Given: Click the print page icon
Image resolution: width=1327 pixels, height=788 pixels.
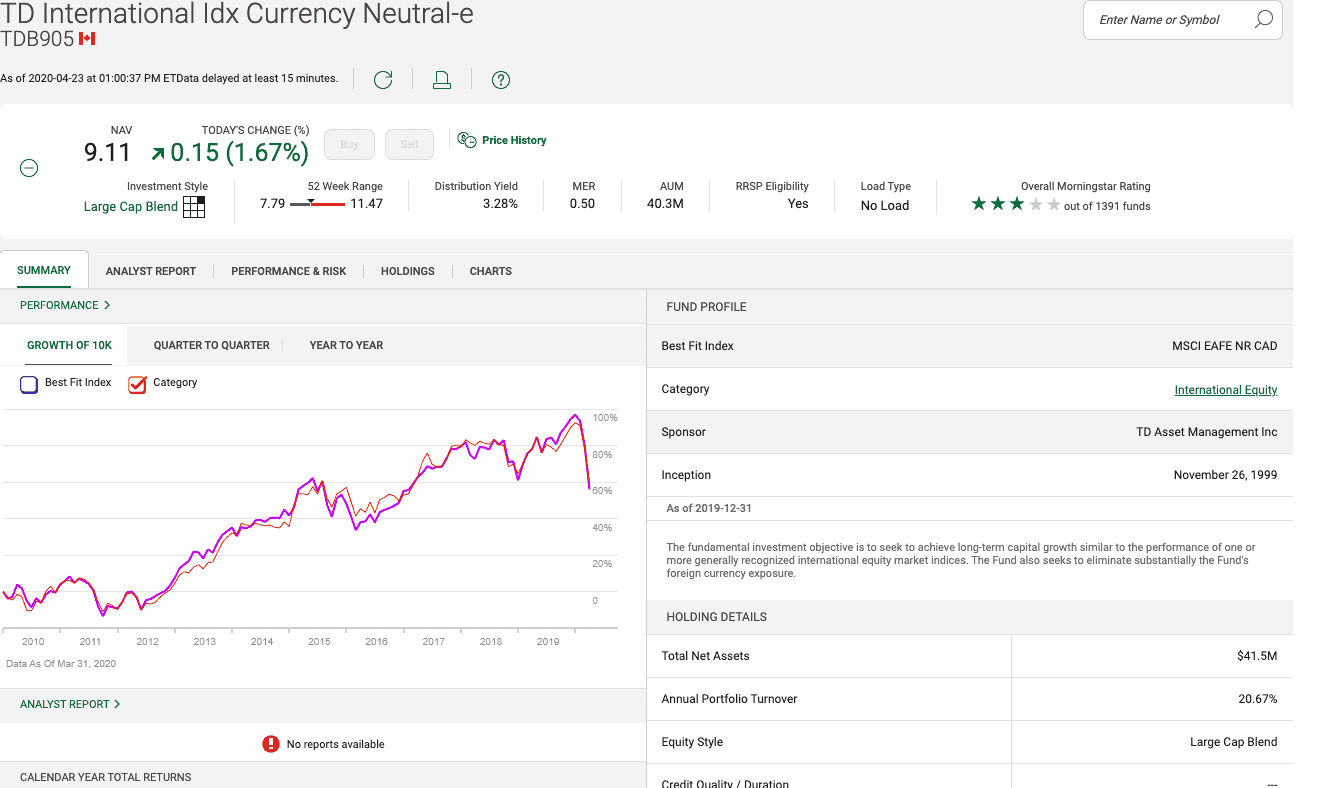Looking at the screenshot, I should point(442,80).
